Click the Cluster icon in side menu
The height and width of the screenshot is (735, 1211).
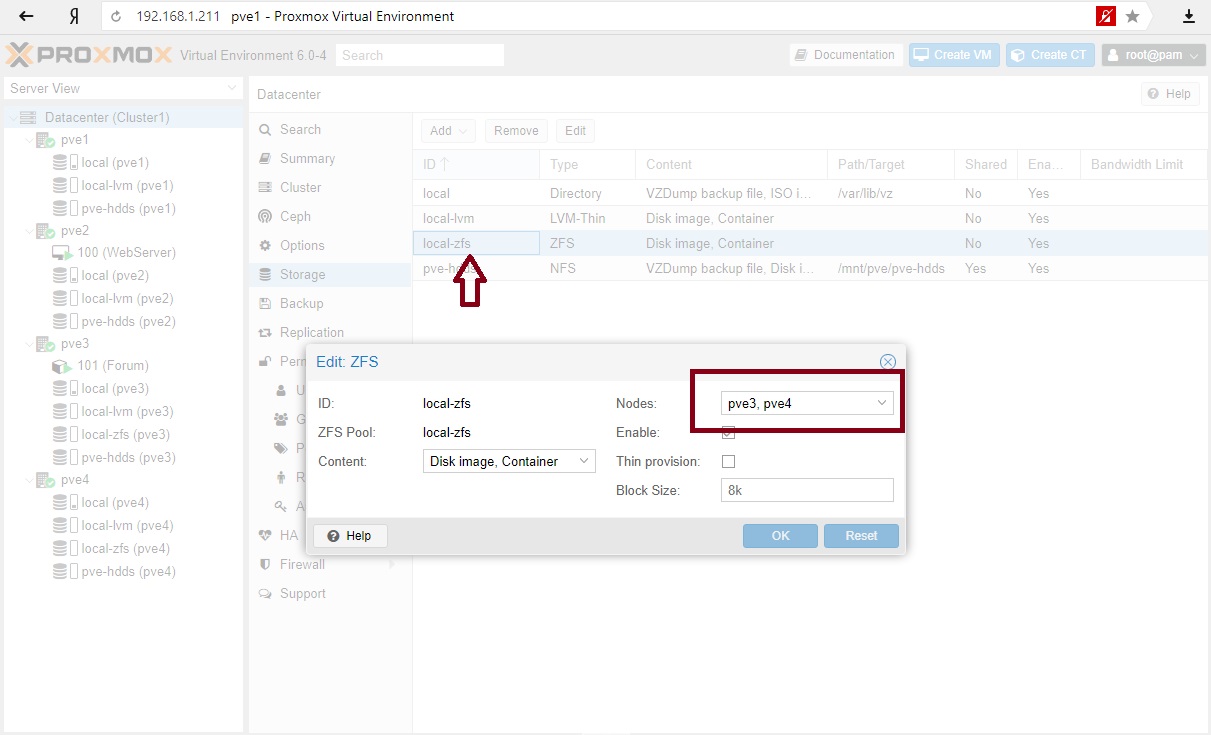265,188
